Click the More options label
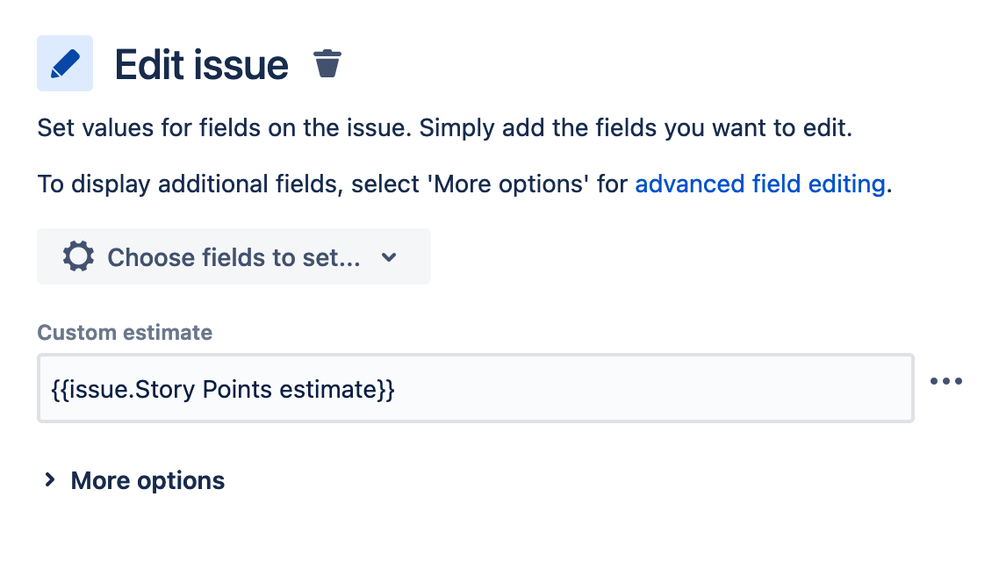This screenshot has height=569, width=999. click(x=147, y=481)
